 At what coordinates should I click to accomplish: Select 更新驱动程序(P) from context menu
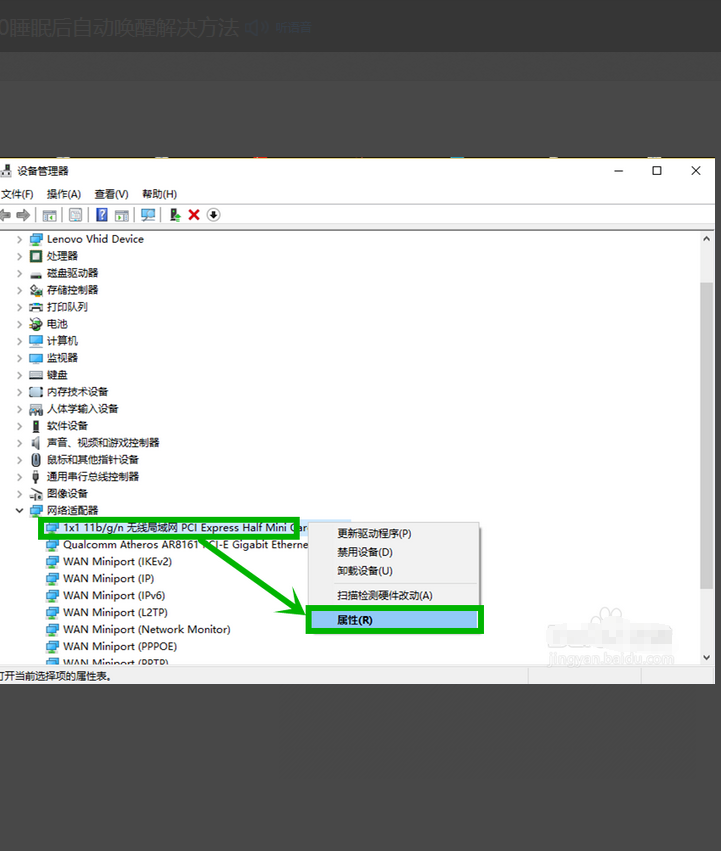tap(374, 534)
